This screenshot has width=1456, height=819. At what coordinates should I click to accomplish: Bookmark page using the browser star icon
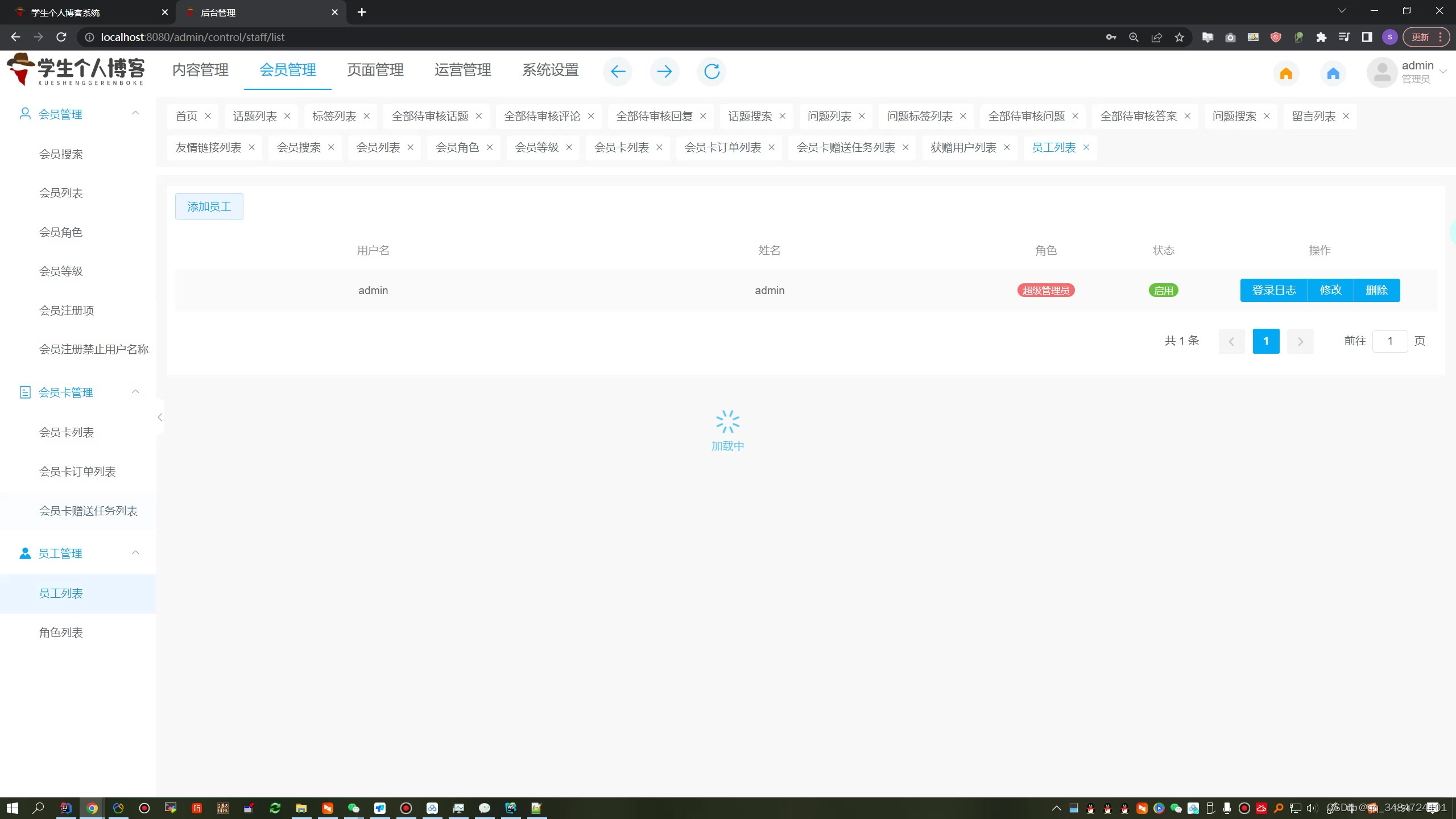pyautogui.click(x=1180, y=37)
